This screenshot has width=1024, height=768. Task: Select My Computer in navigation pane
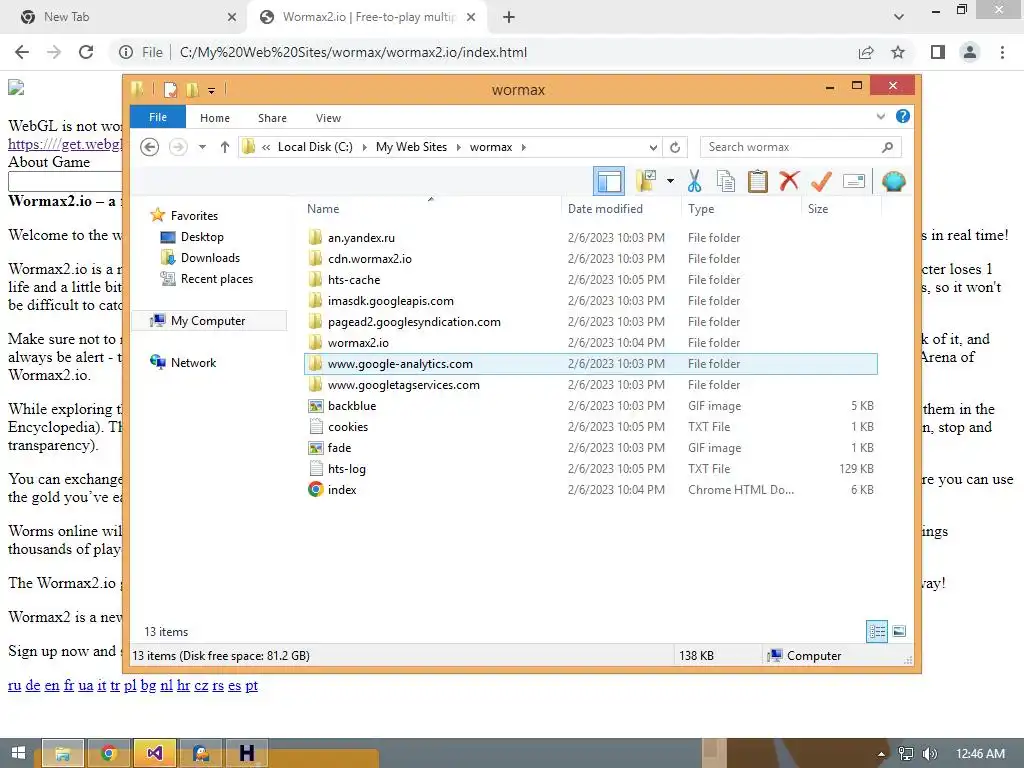209,321
